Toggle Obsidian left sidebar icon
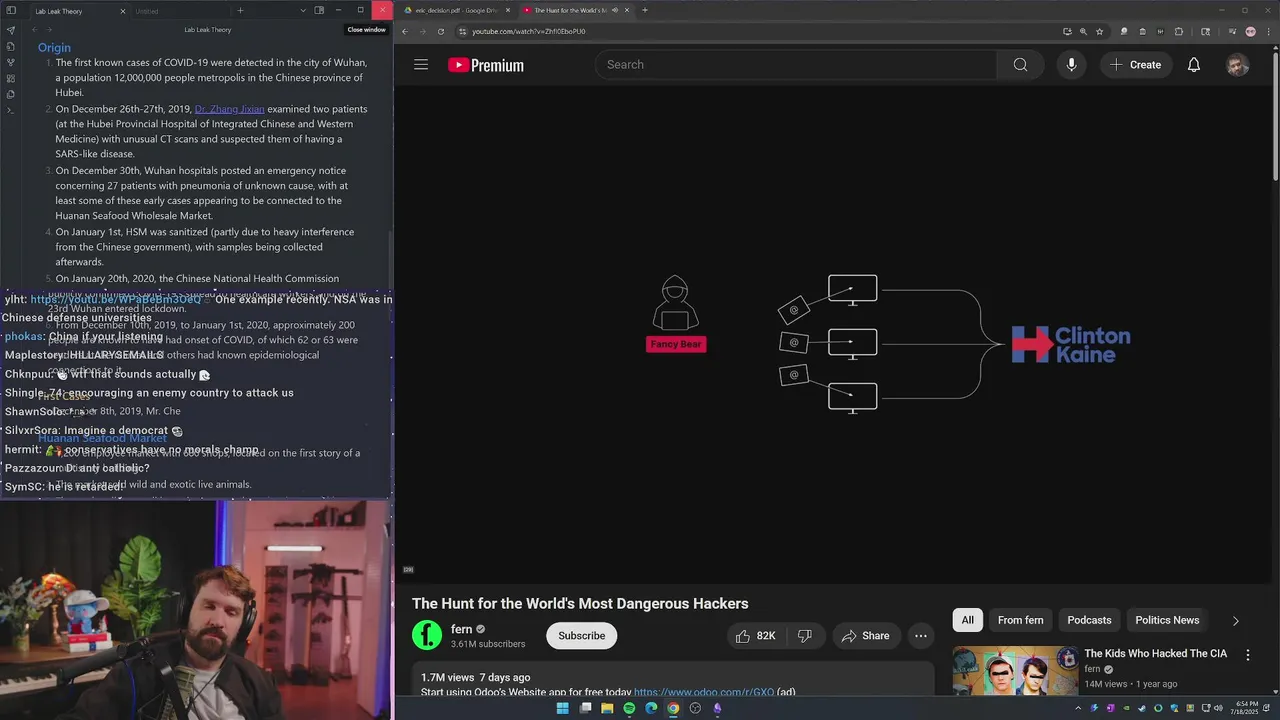The width and height of the screenshot is (1280, 720). click(11, 11)
